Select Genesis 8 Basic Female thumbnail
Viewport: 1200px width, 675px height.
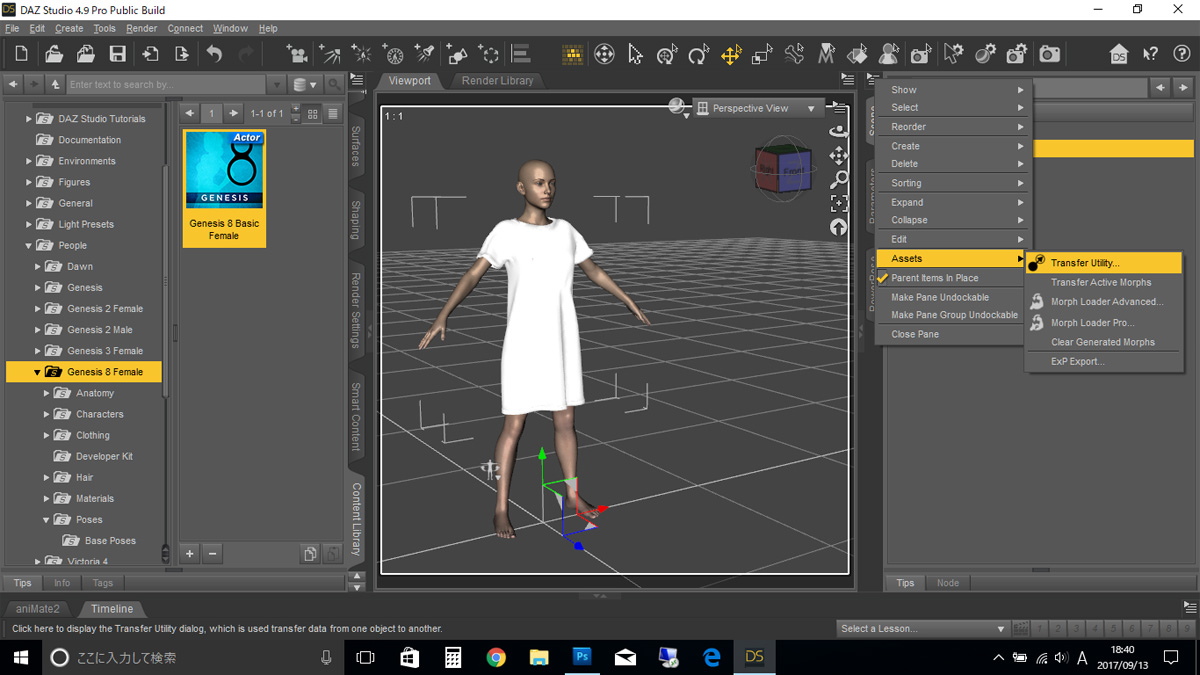coord(224,188)
